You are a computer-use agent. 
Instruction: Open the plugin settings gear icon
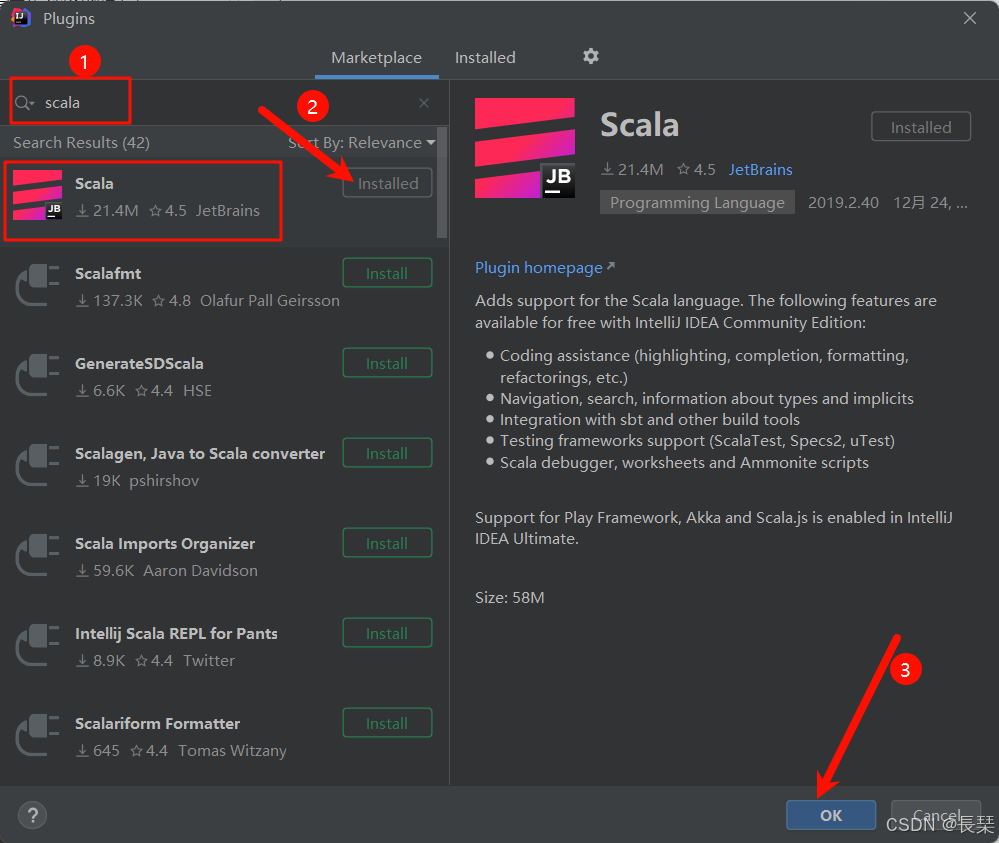click(x=591, y=56)
